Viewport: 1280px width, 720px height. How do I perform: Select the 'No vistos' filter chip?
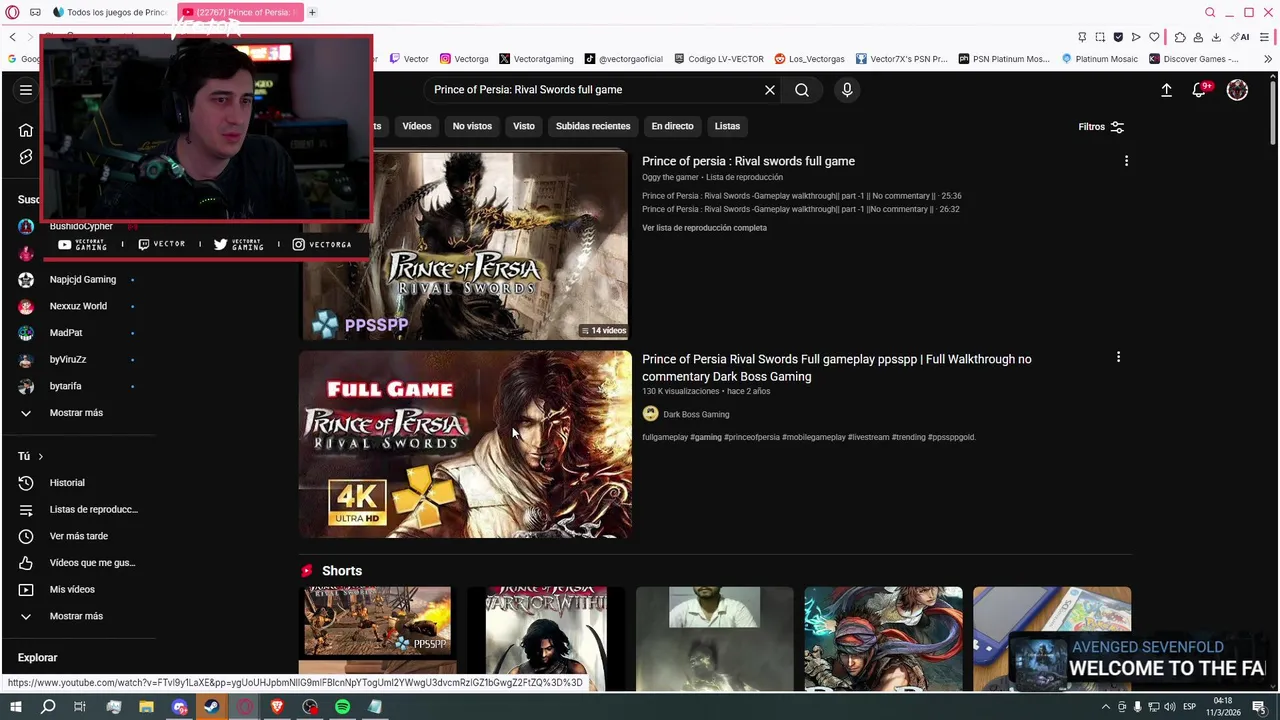472,126
